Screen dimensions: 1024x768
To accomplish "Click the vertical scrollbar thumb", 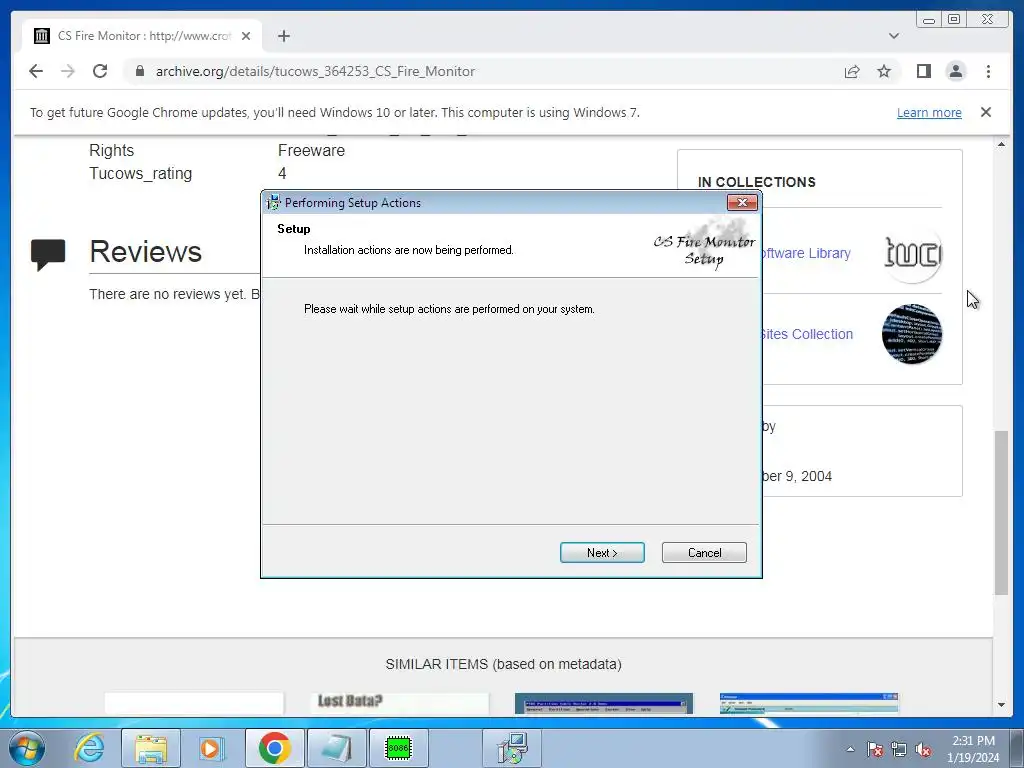I will point(1001,513).
